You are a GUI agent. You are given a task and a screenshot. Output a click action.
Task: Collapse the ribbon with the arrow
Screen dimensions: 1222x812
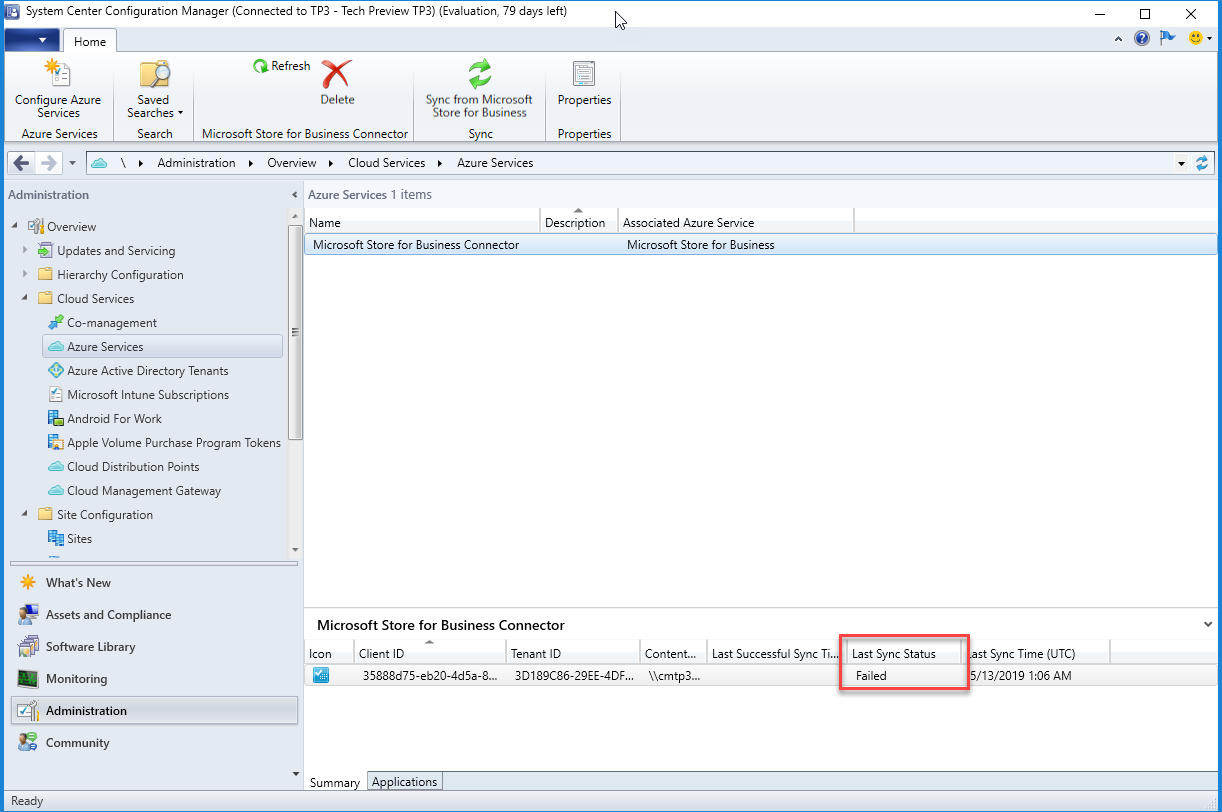1119,39
